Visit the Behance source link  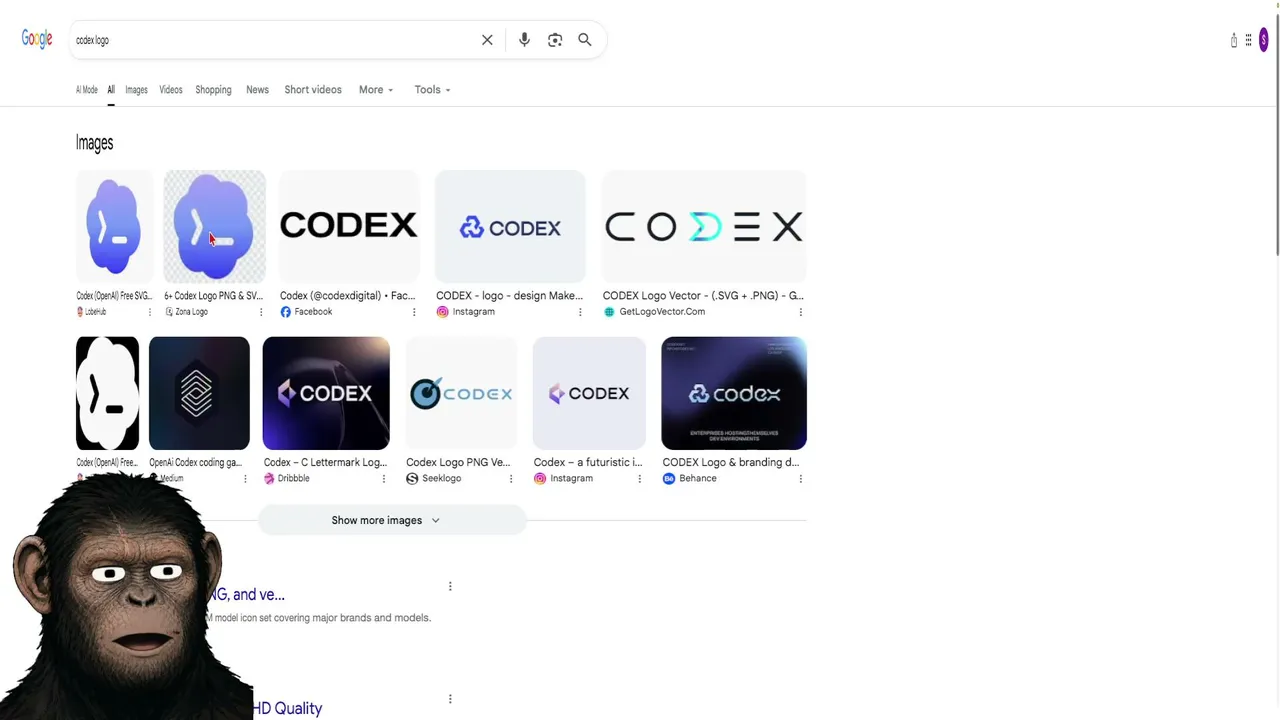[690, 479]
